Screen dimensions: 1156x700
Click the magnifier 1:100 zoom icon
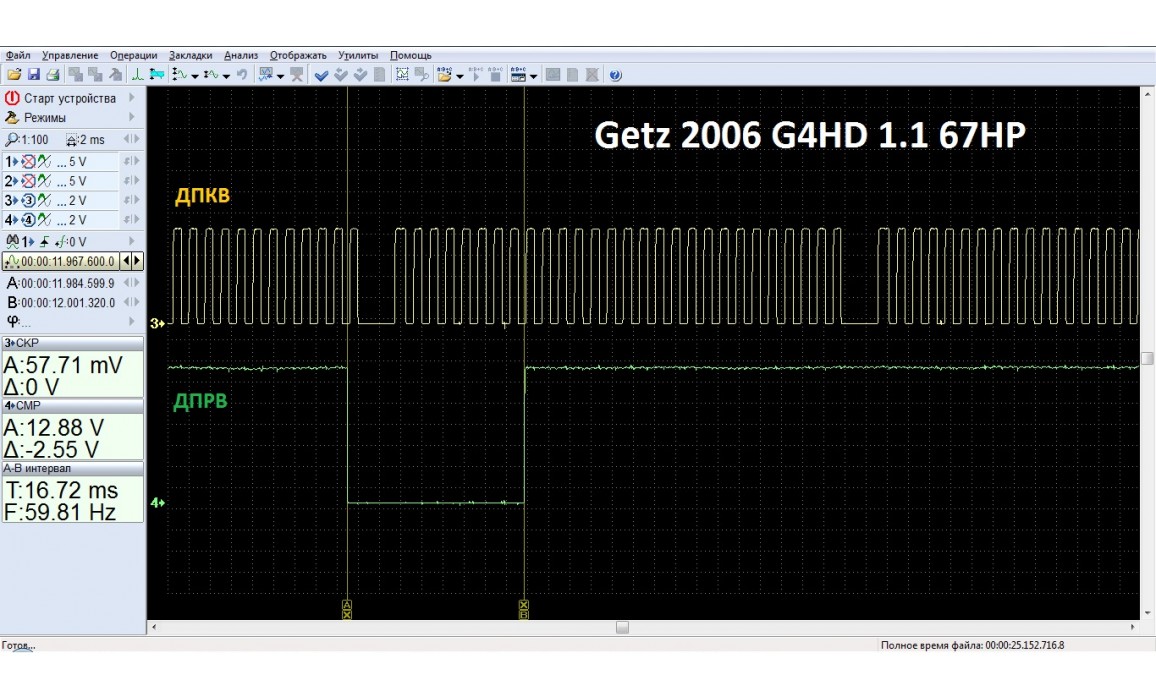(x=12, y=140)
